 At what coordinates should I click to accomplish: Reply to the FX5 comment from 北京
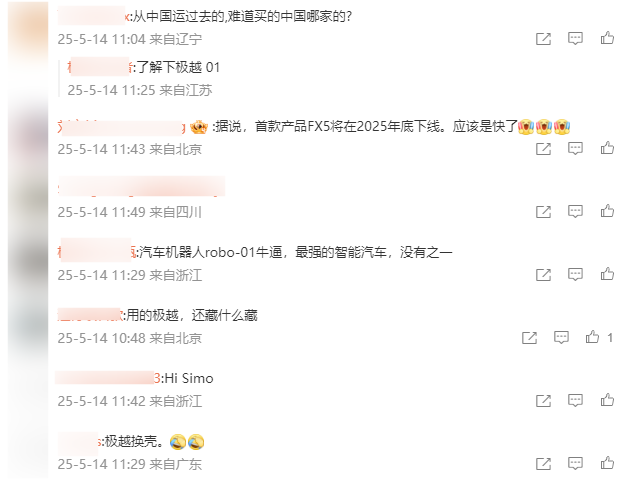coord(575,148)
